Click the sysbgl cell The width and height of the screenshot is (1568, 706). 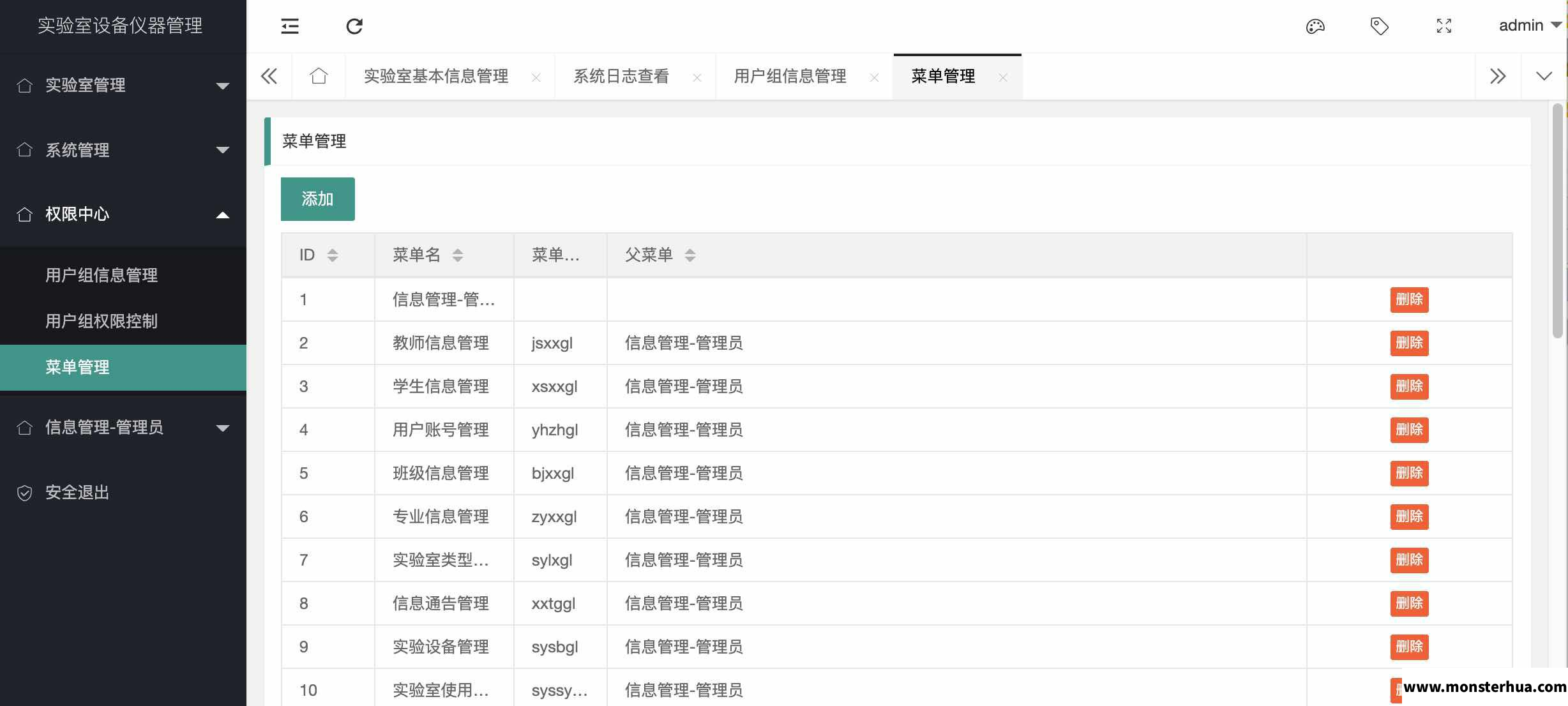561,647
